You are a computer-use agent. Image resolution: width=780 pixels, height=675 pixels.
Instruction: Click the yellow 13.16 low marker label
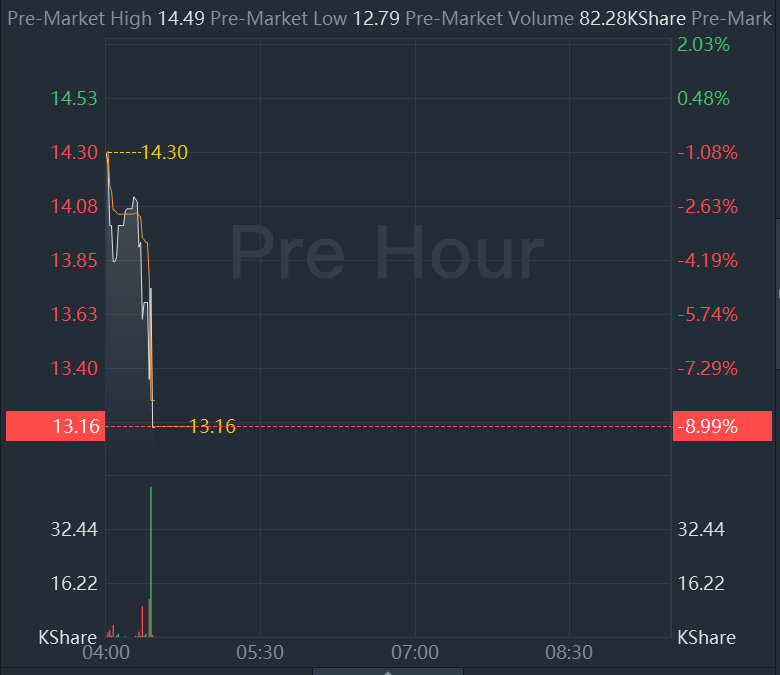[x=212, y=426]
